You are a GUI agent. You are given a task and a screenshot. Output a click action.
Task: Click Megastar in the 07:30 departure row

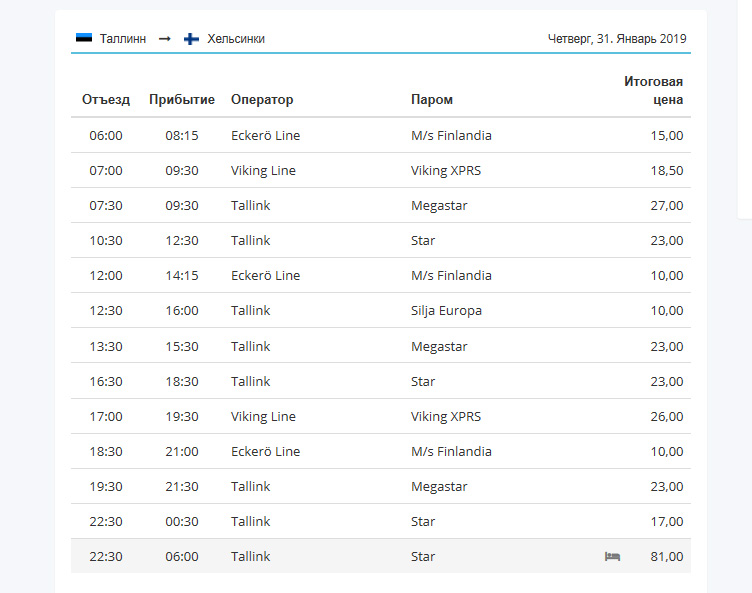(439, 206)
